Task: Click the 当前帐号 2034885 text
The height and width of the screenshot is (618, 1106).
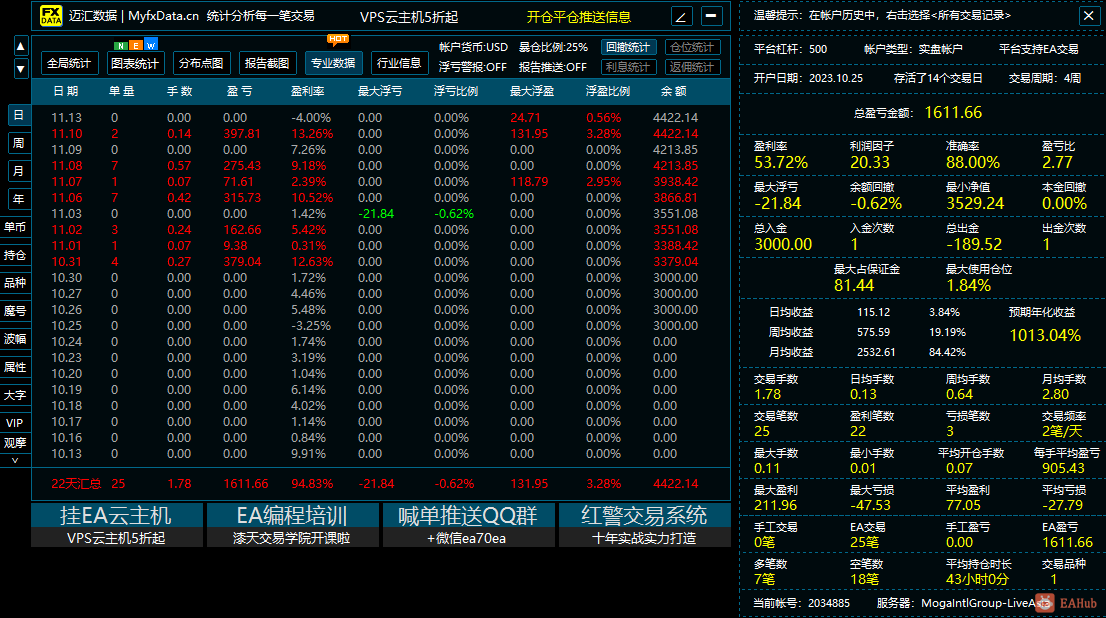Action: click(x=801, y=603)
